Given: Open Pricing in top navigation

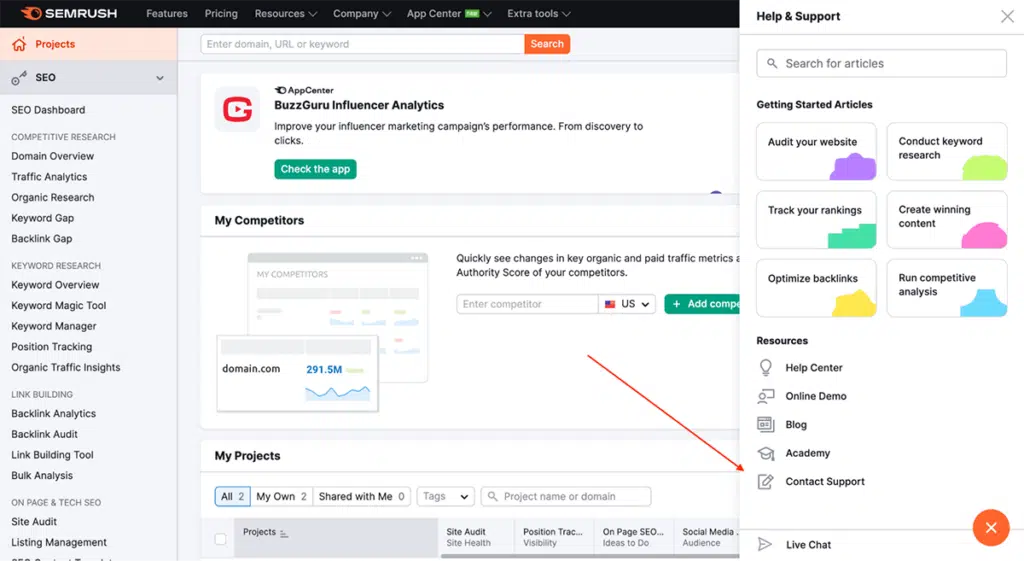Looking at the screenshot, I should (221, 14).
